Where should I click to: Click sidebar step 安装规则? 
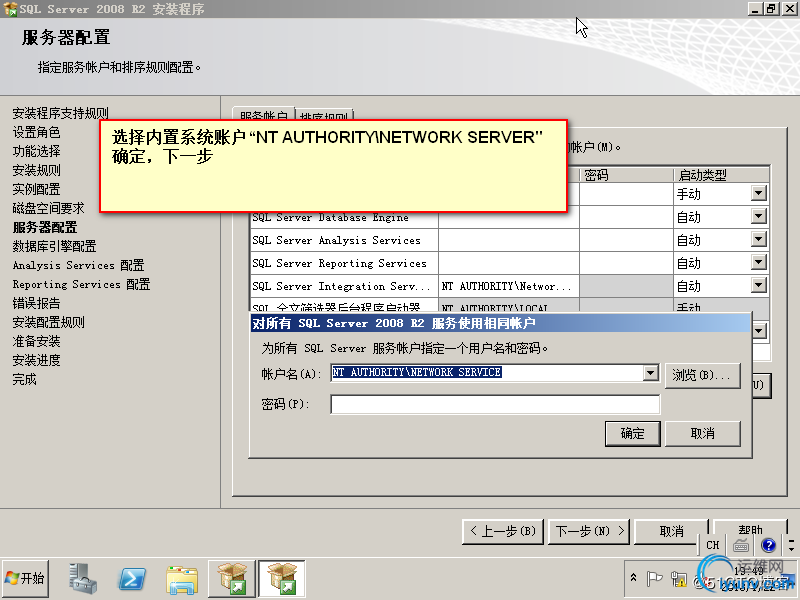pos(36,170)
